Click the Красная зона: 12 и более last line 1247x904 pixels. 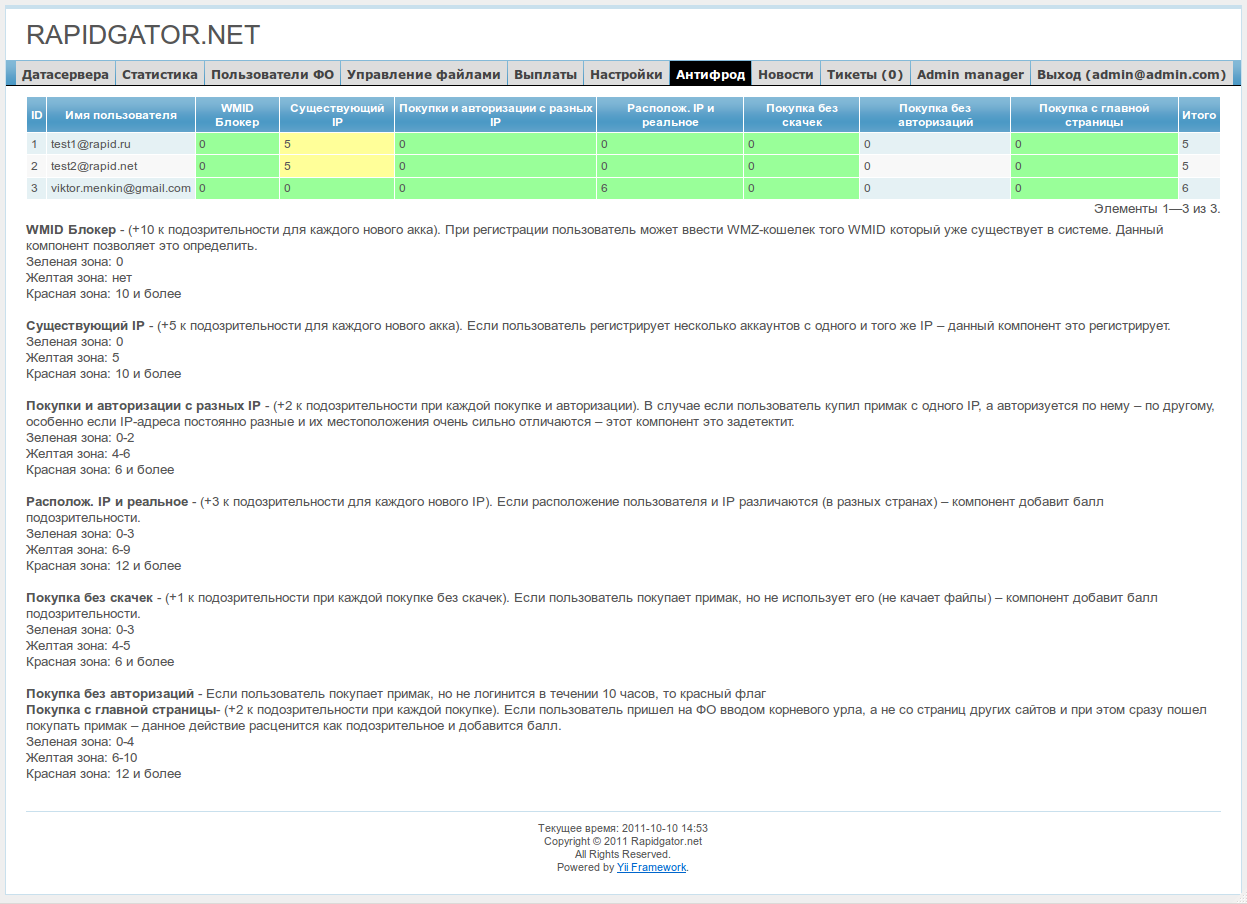104,774
